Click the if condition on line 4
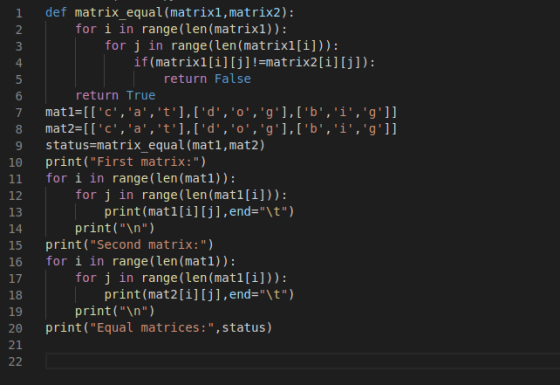 (x=255, y=62)
